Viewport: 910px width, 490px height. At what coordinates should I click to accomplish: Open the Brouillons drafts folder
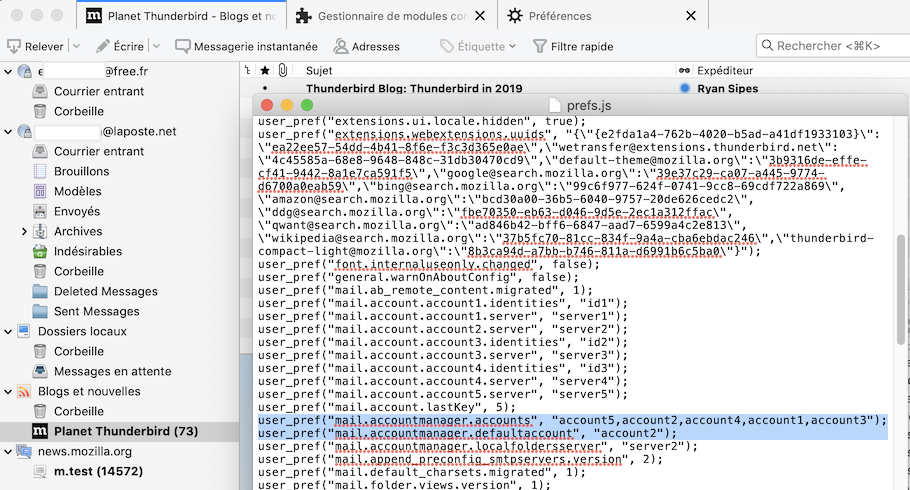[81, 171]
